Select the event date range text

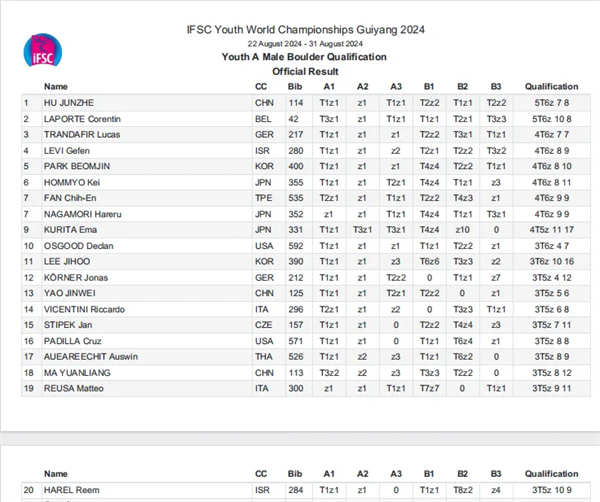coord(305,44)
